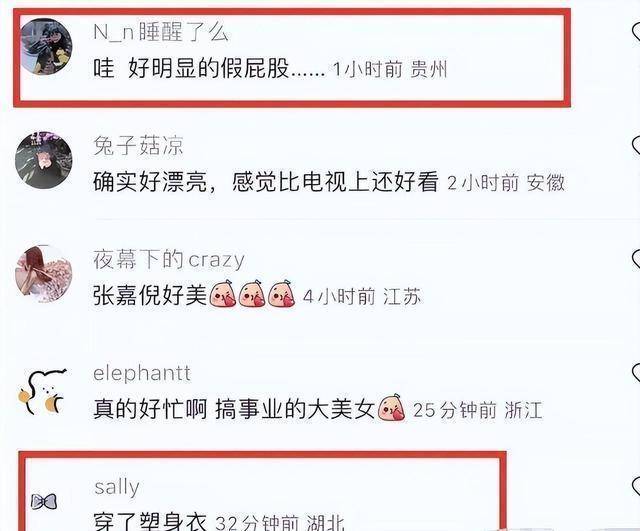
Task: Like the comment by N_n睡醒了么
Action: coord(636,32)
